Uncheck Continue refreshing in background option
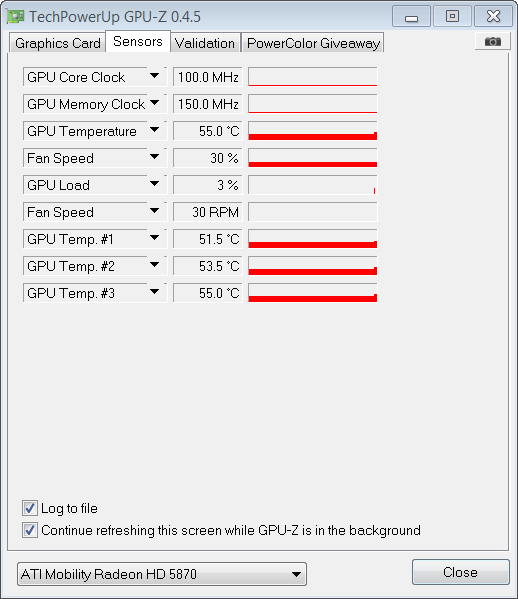Viewport: 518px width, 599px height. tap(29, 530)
